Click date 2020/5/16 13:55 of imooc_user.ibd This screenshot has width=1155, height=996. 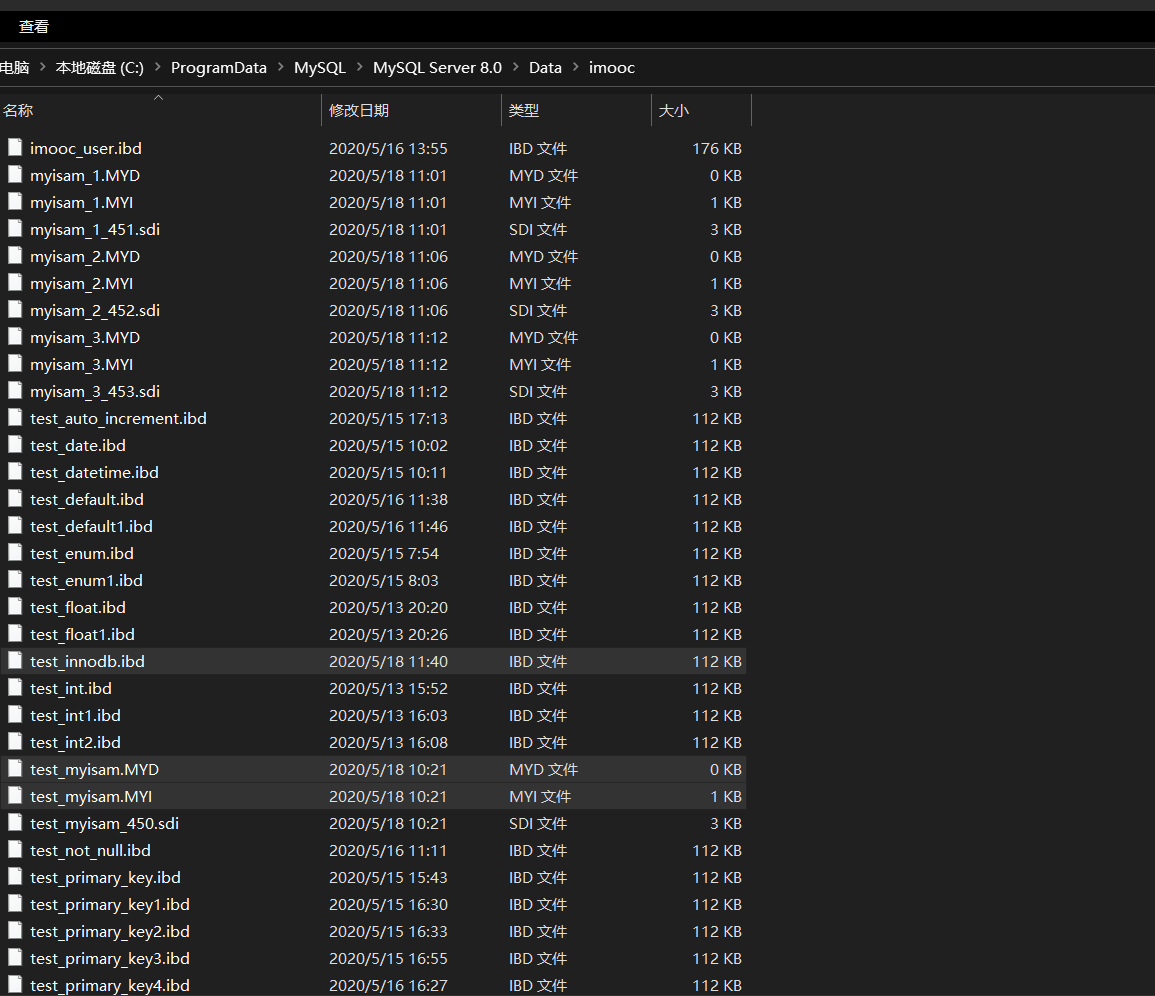[388, 149]
